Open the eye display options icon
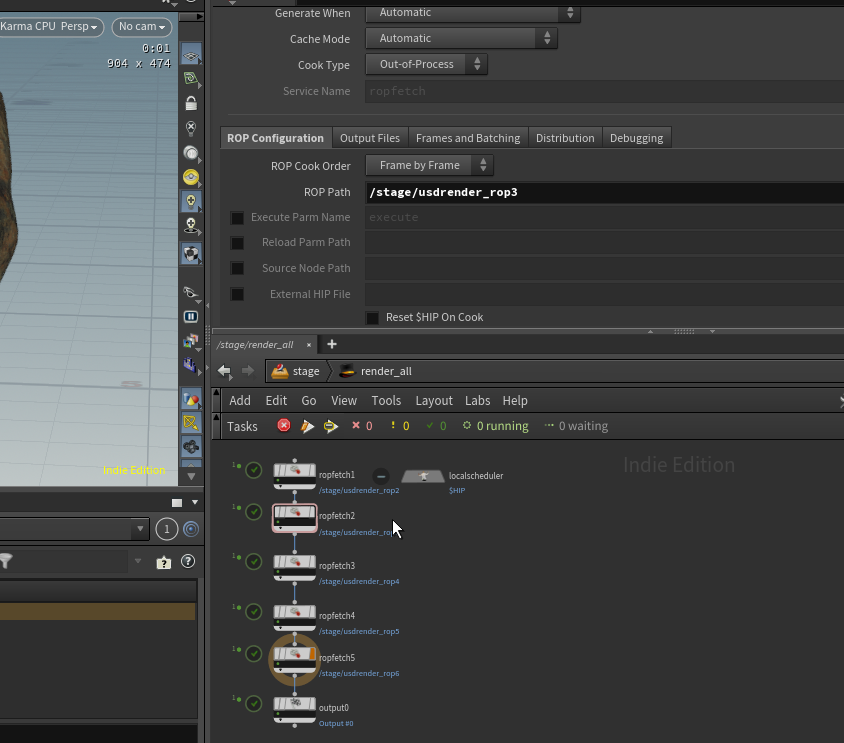This screenshot has width=844, height=743. [x=191, y=292]
